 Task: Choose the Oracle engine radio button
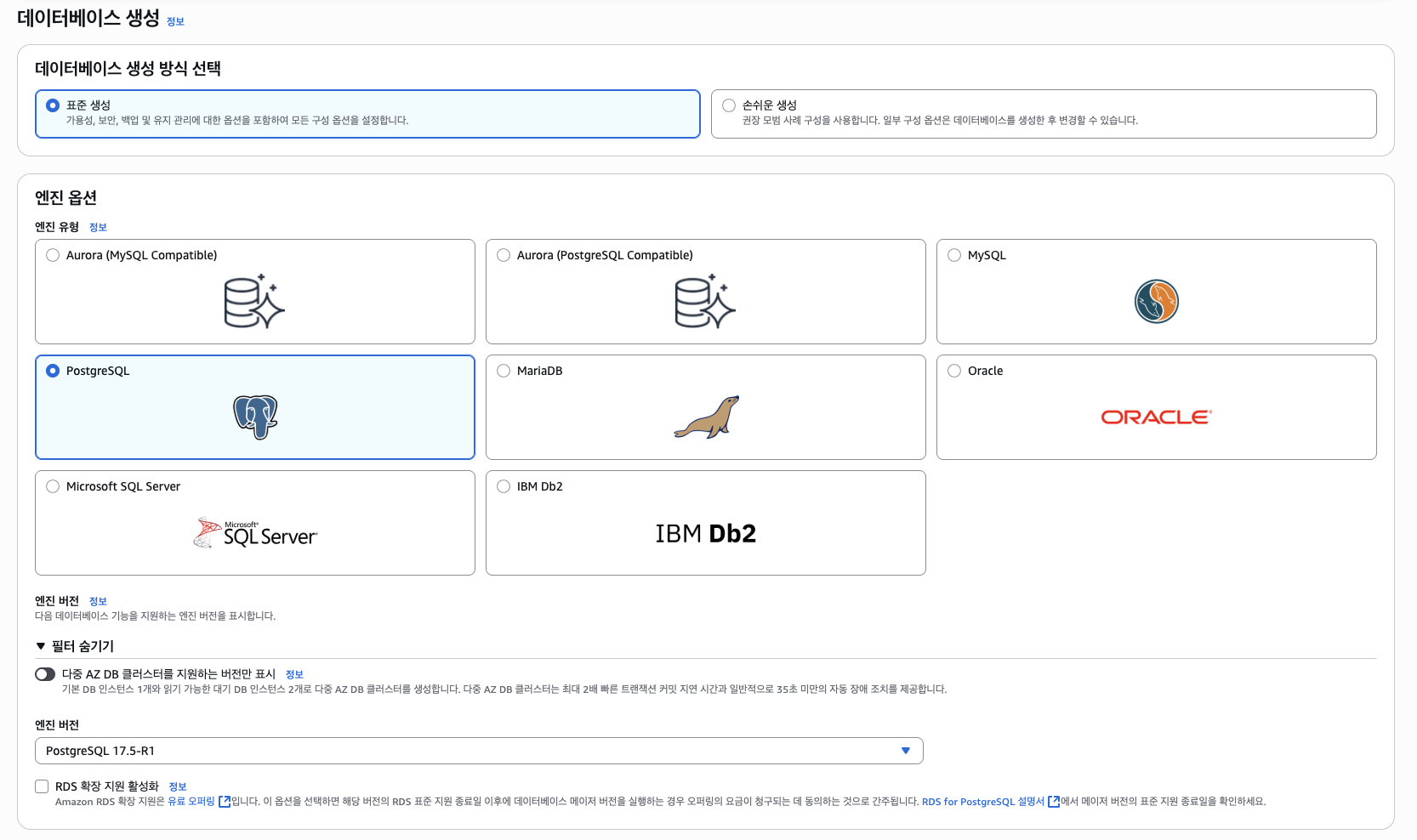point(954,371)
